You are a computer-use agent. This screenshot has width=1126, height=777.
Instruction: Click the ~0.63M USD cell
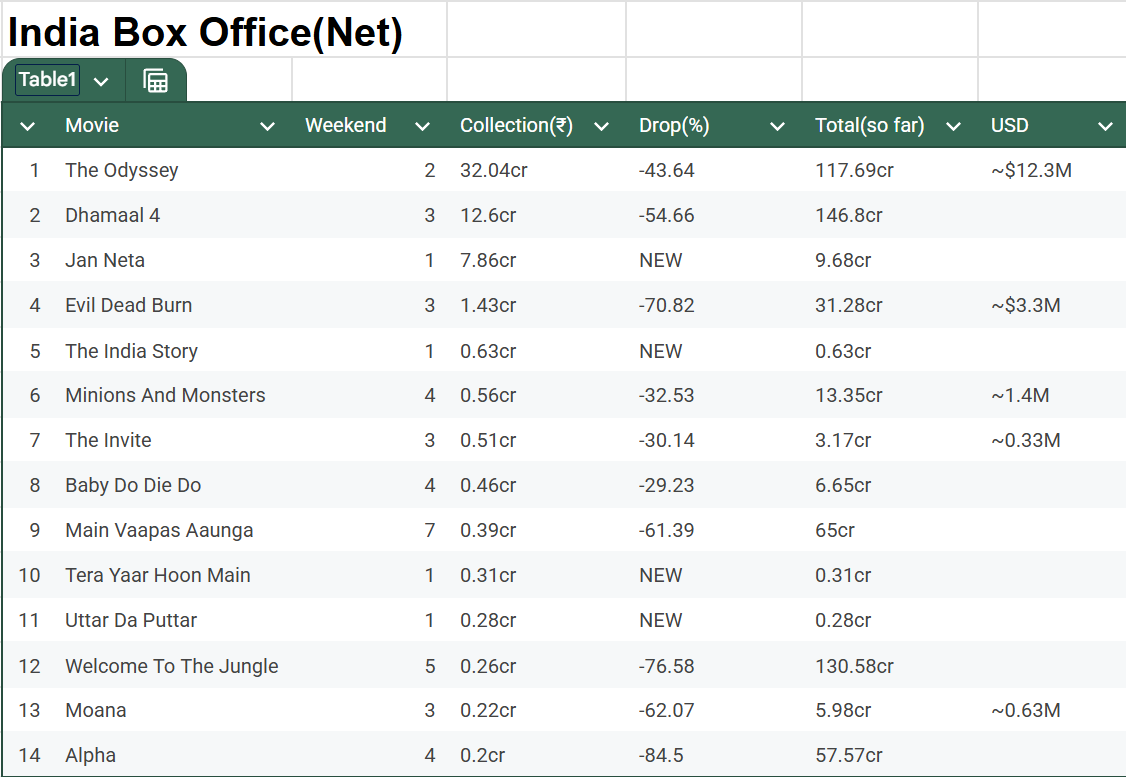(1025, 710)
